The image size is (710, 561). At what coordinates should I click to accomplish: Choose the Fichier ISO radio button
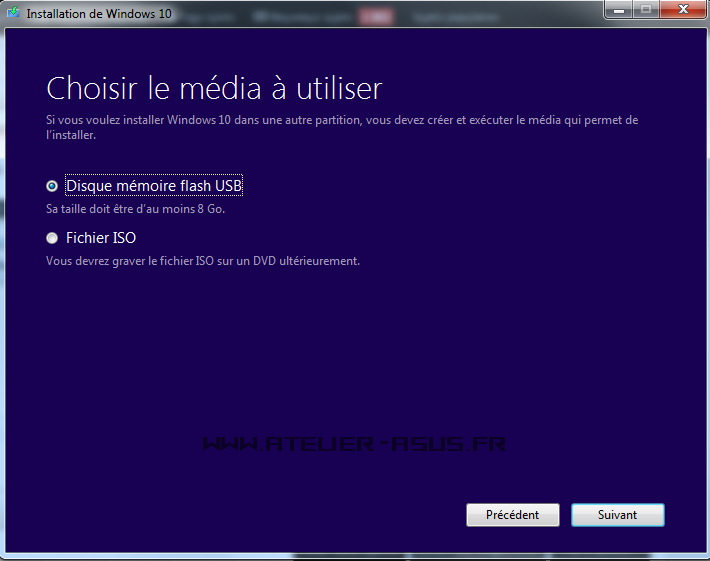tap(52, 238)
